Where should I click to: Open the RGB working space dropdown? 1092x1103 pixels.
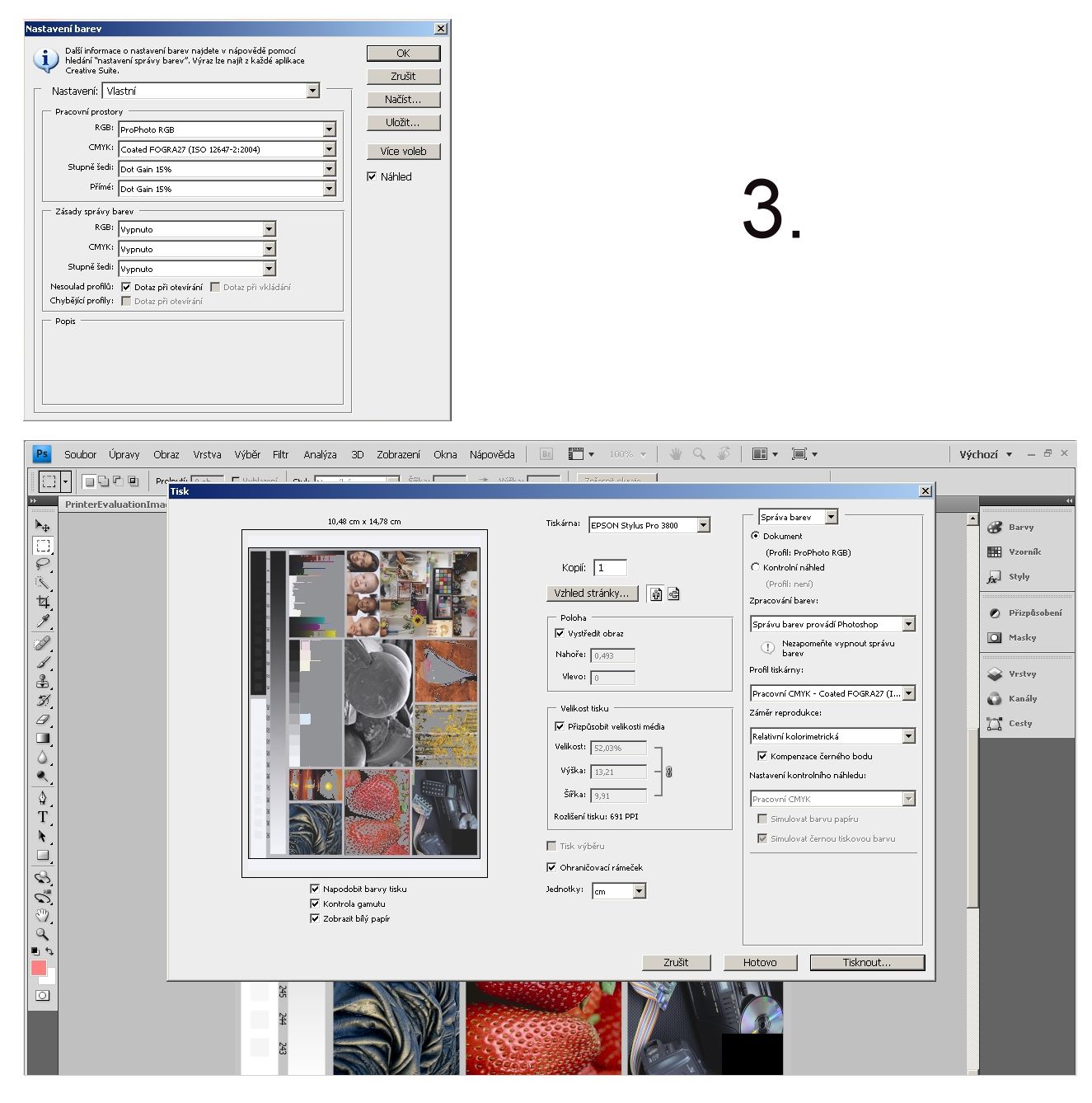[x=329, y=129]
